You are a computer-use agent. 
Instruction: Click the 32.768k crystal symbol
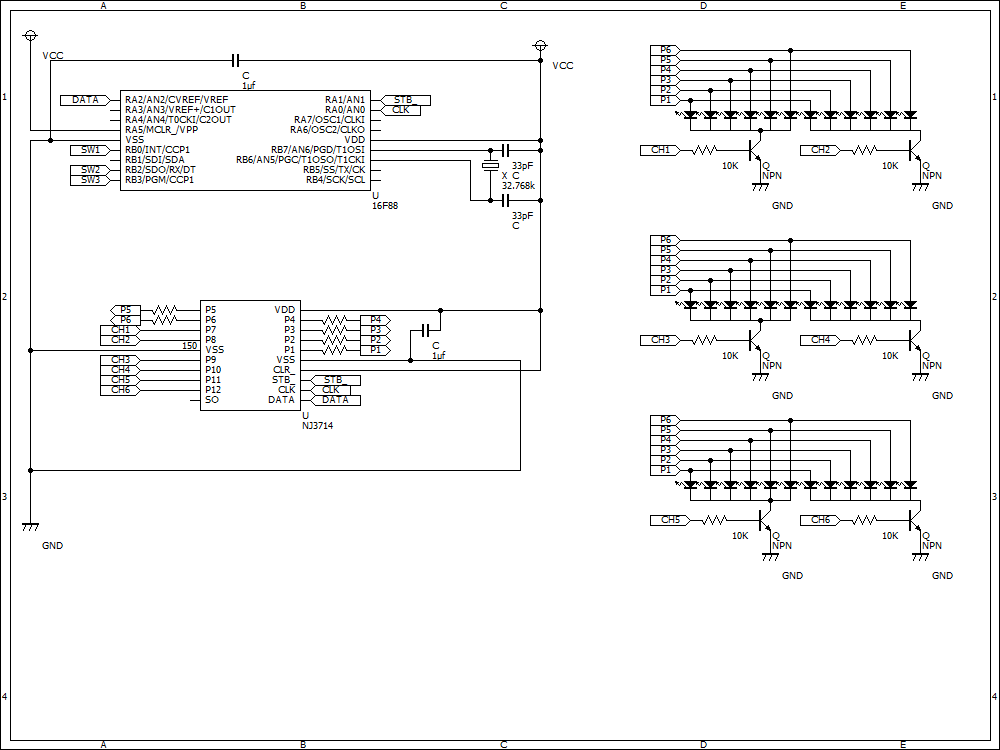pos(490,166)
